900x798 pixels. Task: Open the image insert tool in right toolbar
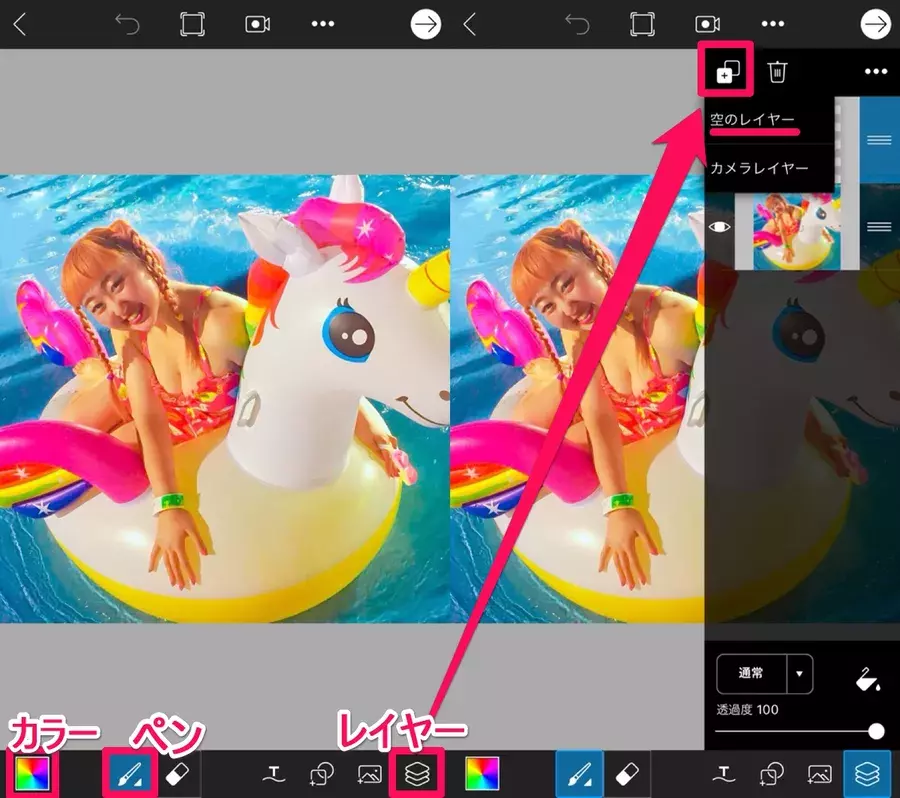[x=820, y=774]
